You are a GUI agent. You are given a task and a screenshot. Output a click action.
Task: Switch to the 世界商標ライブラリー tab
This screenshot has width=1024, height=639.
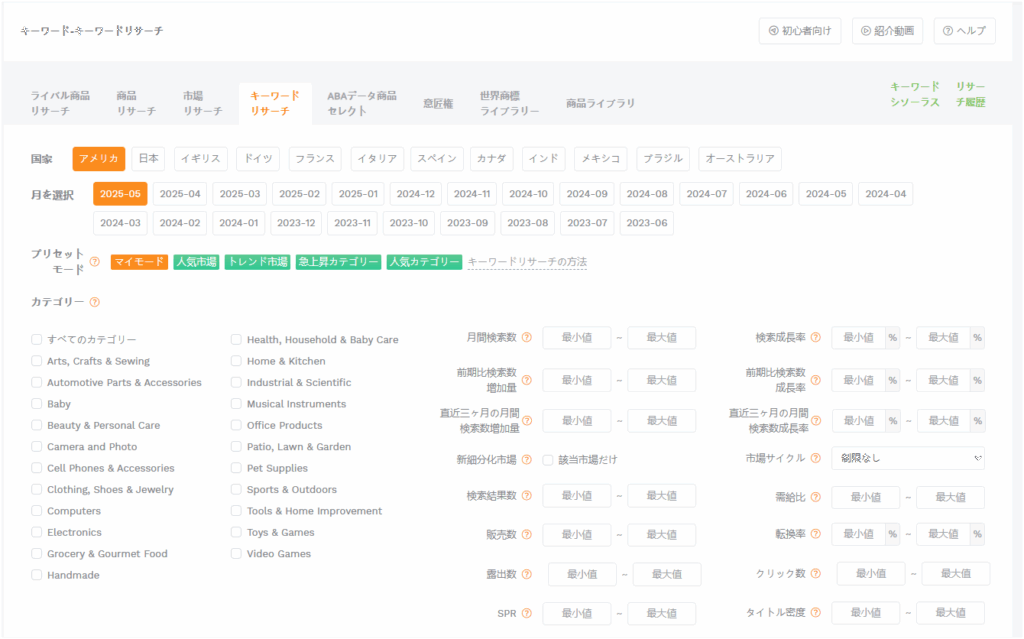click(x=509, y=103)
